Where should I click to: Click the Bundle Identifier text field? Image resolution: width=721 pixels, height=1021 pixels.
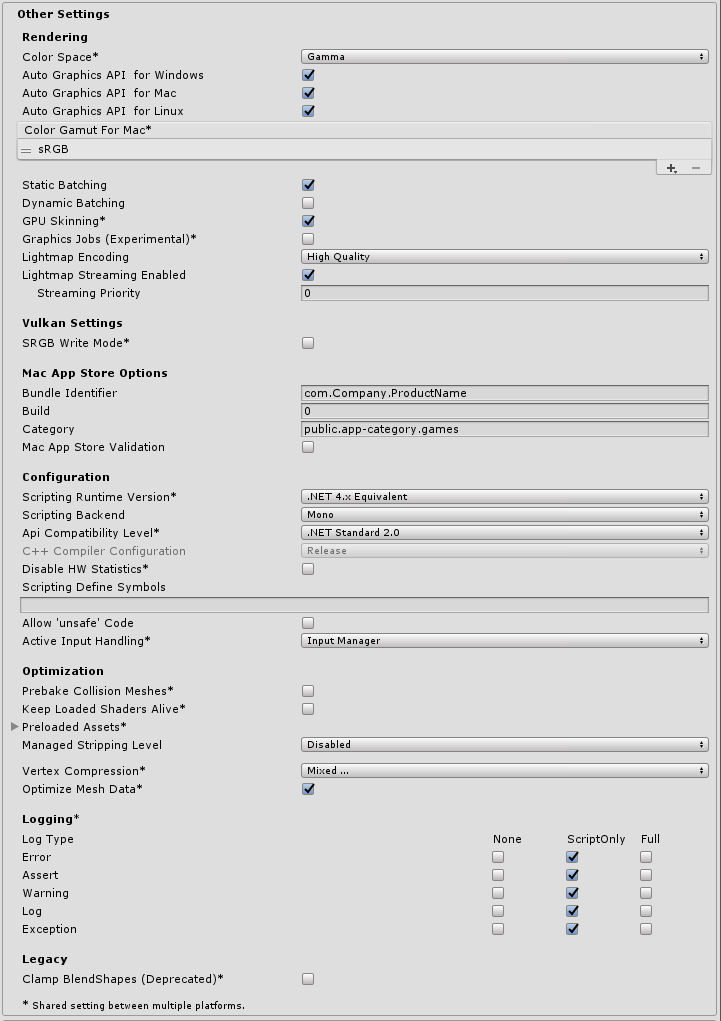coord(504,393)
